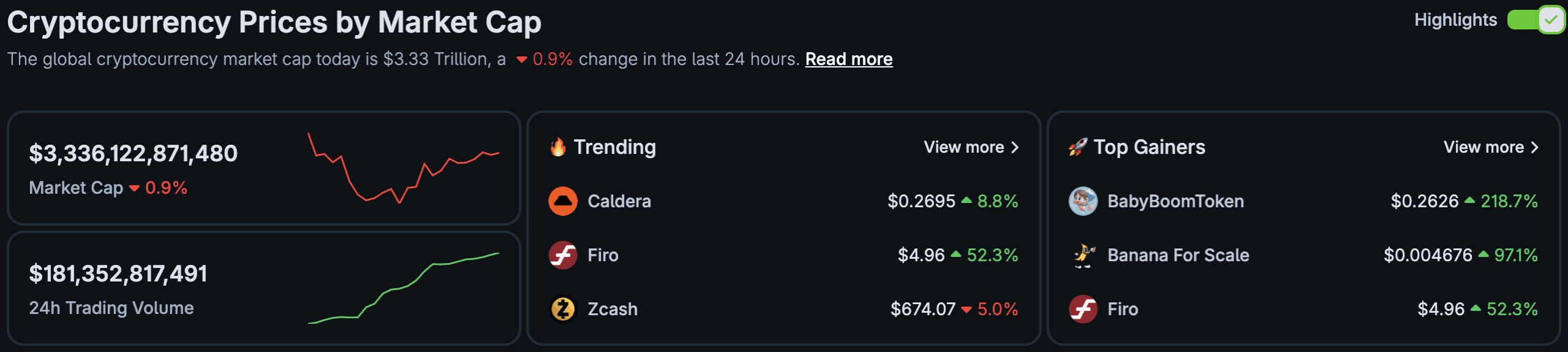Click the 24h trading volume chart

pos(403,288)
